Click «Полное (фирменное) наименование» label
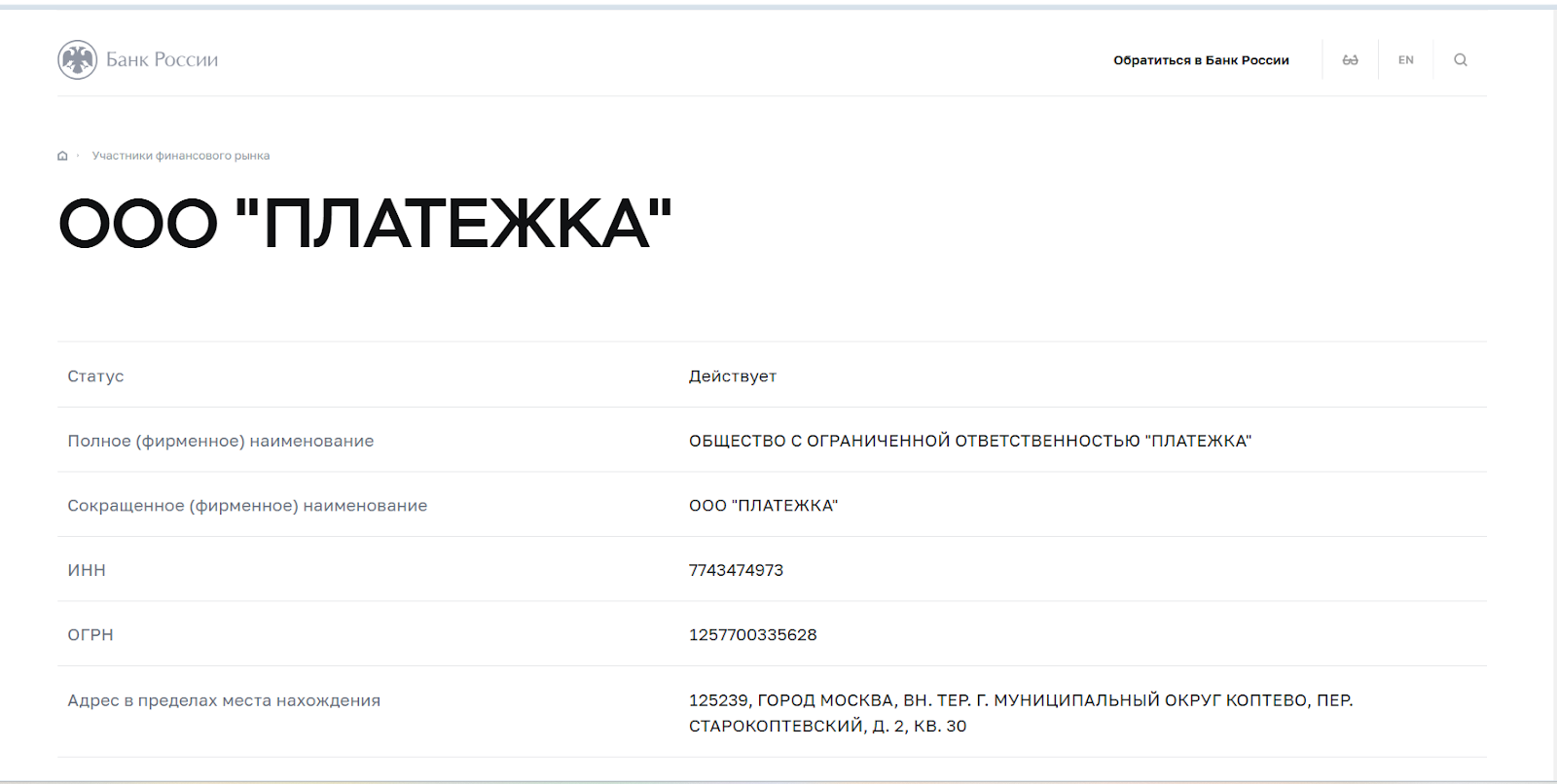The image size is (1557, 784). 221,442
